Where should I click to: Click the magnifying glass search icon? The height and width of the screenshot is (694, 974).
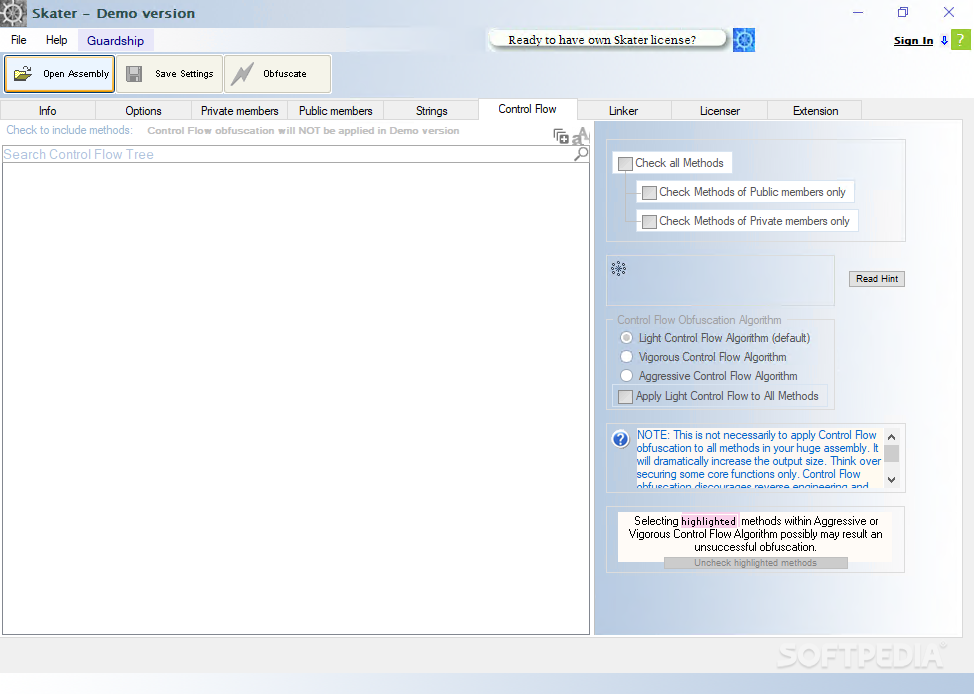(581, 153)
